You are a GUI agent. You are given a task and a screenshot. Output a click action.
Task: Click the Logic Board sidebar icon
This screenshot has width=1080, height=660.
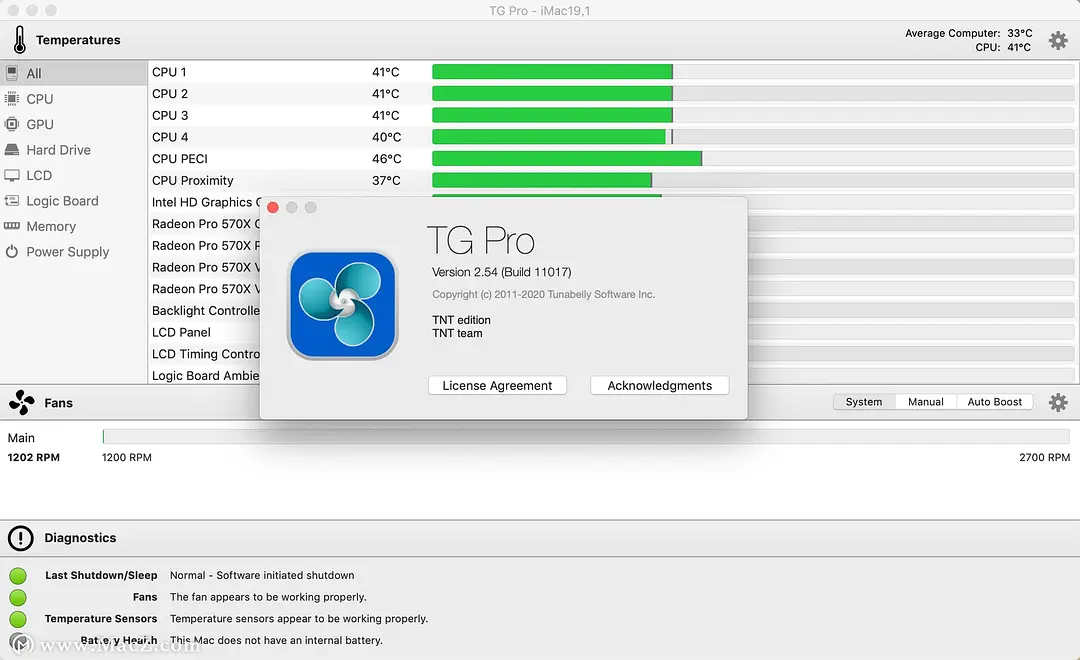pos(12,200)
